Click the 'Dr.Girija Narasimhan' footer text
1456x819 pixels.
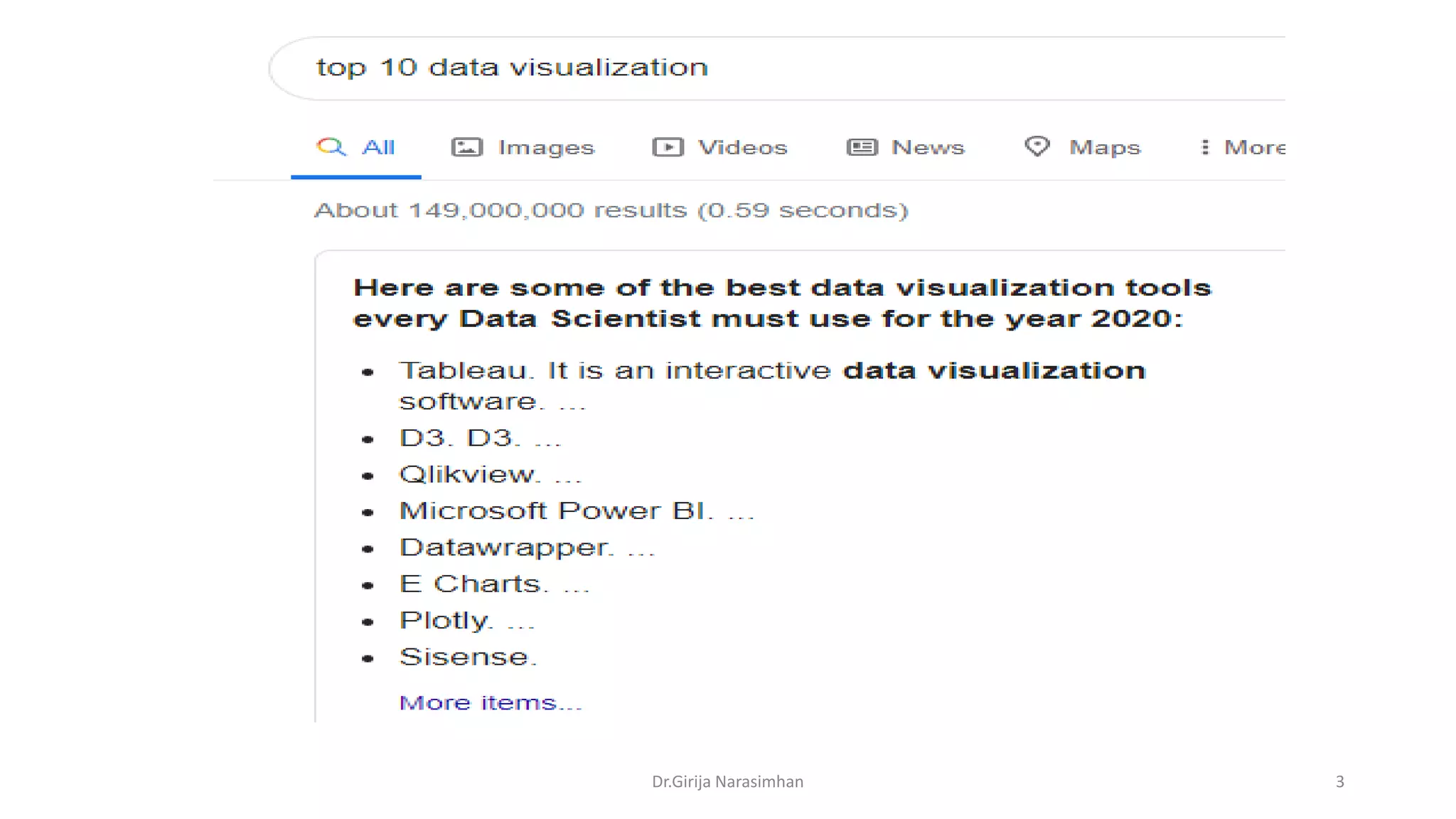pos(727,782)
